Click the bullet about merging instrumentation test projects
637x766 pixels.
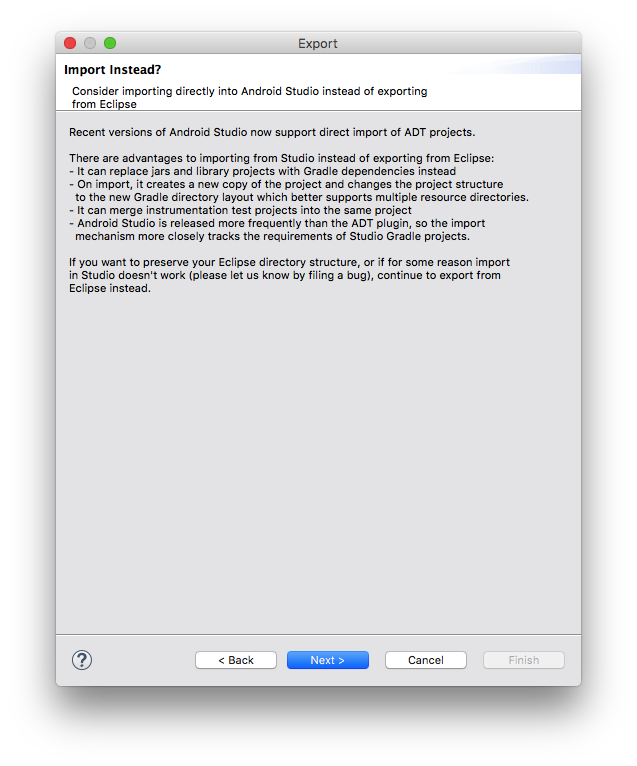point(240,211)
